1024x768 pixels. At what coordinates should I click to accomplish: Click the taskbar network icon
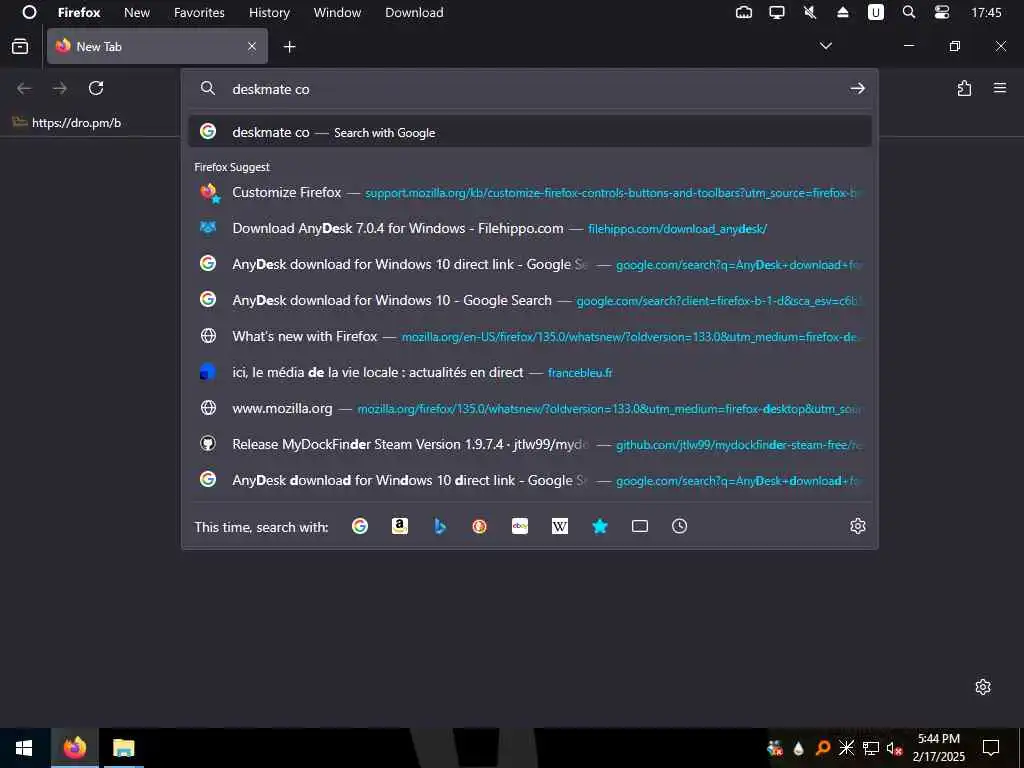point(871,748)
